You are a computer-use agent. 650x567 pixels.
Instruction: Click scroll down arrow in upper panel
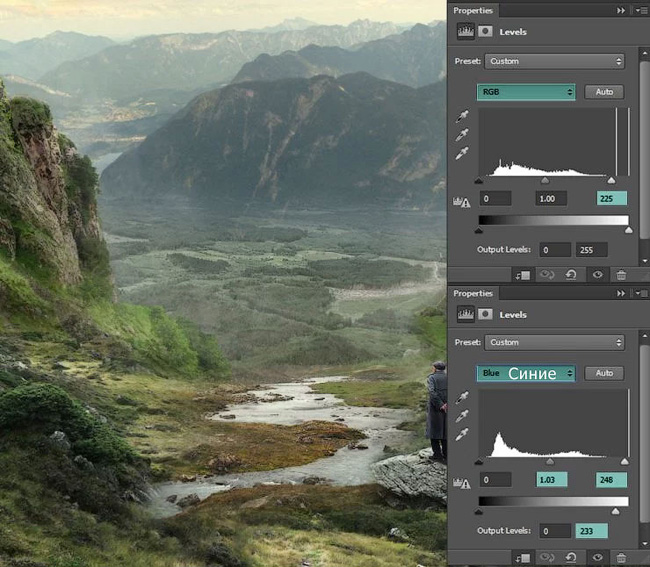[644, 261]
